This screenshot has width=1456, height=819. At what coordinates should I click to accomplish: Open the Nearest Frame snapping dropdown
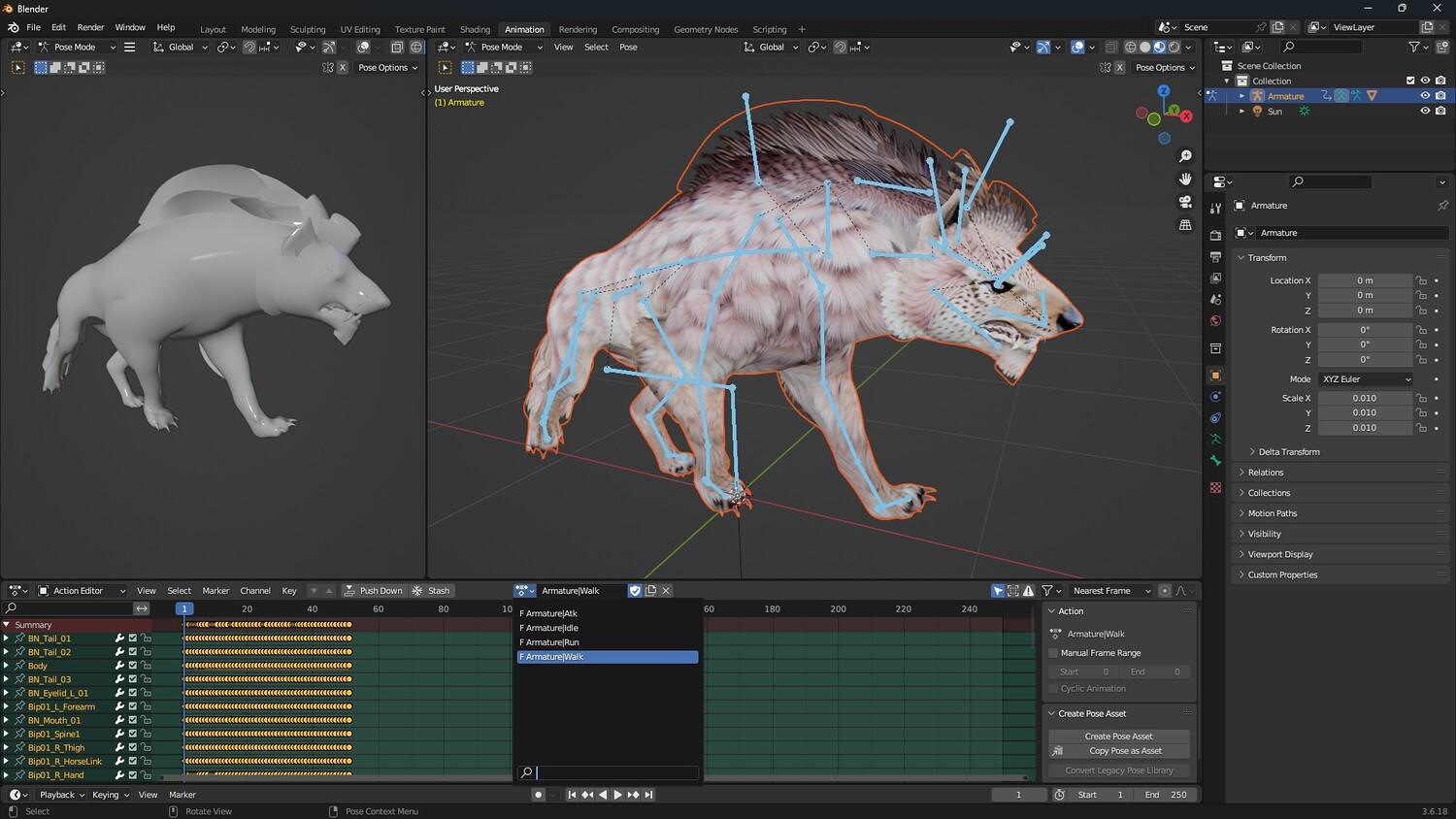[1110, 591]
